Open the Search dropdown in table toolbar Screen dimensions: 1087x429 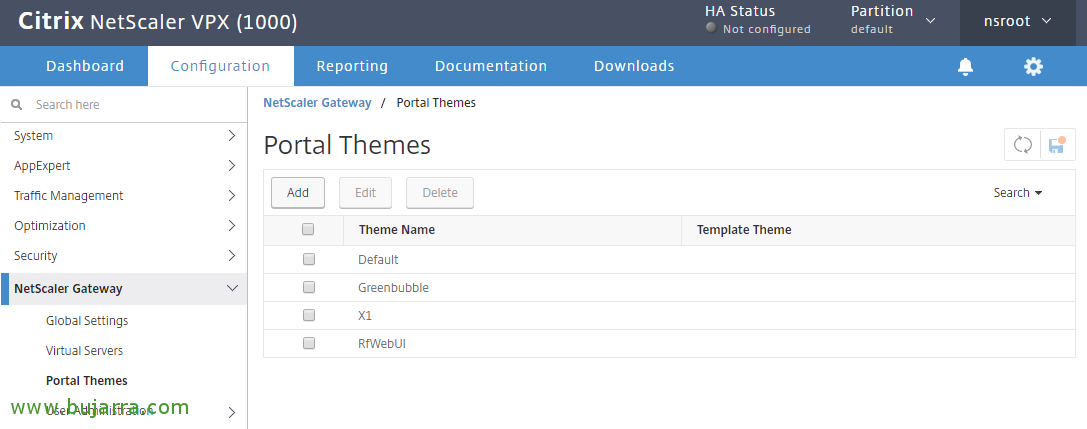(1018, 193)
